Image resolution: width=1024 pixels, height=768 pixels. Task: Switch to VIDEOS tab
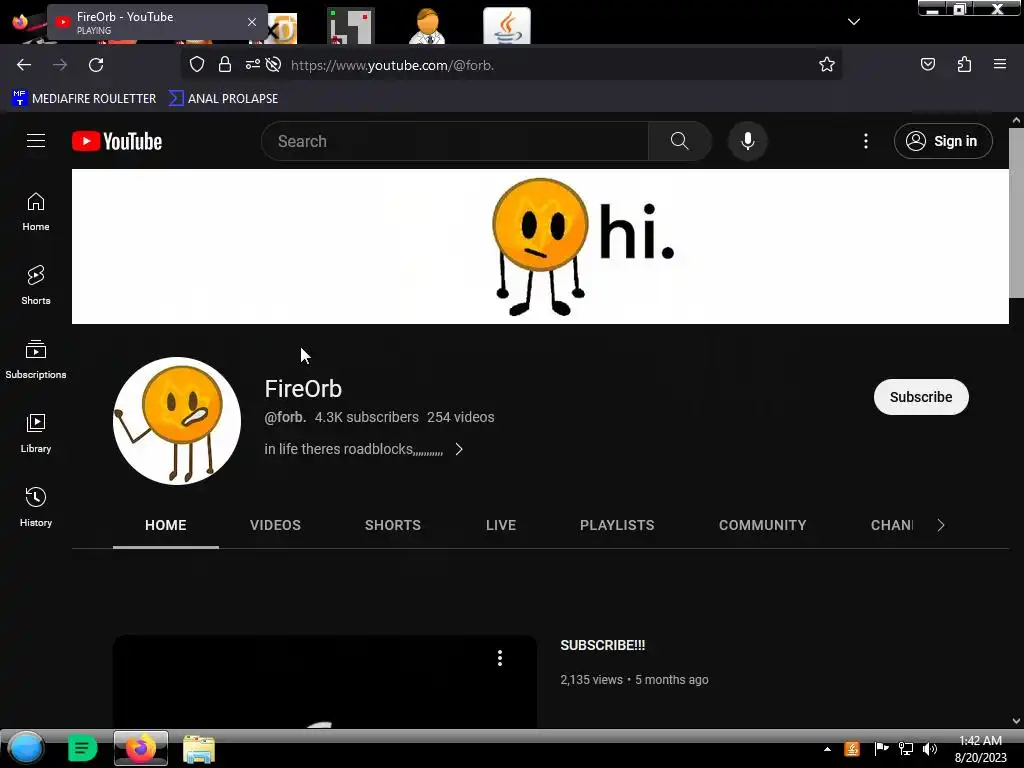tap(276, 525)
